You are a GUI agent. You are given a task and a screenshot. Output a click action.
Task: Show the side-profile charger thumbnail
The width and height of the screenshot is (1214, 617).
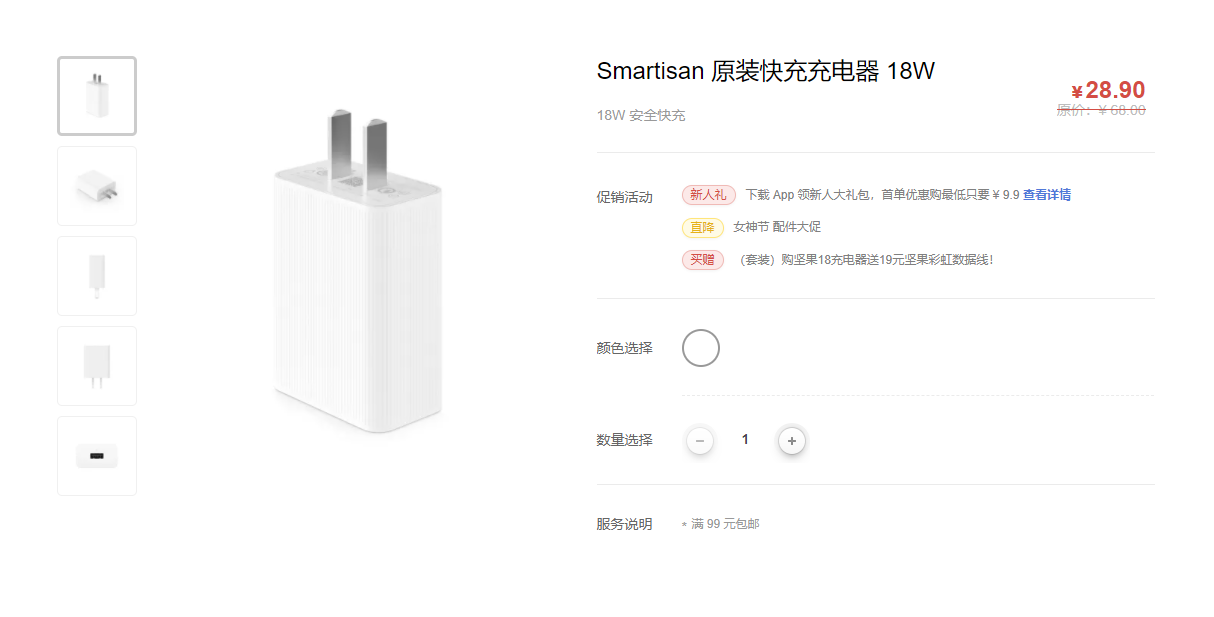point(97,276)
